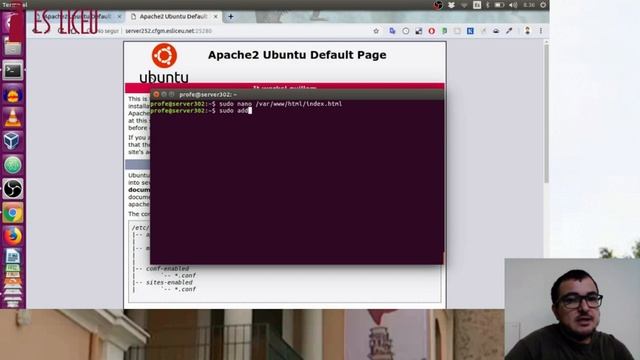Open a new browser tab

[x=231, y=17]
